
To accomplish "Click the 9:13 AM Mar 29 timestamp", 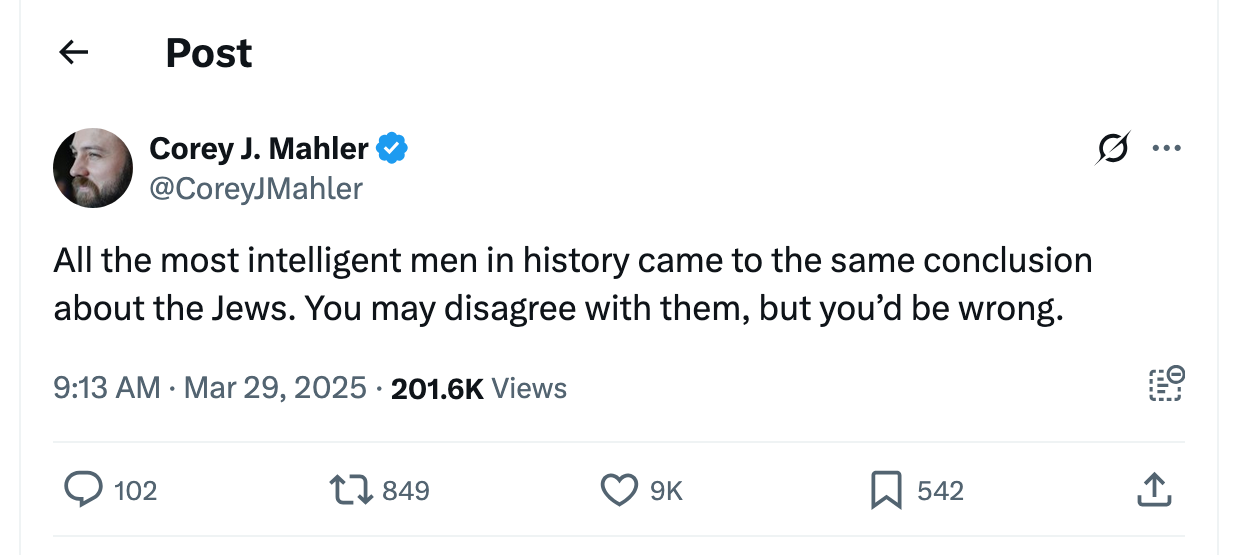I will (x=210, y=388).
